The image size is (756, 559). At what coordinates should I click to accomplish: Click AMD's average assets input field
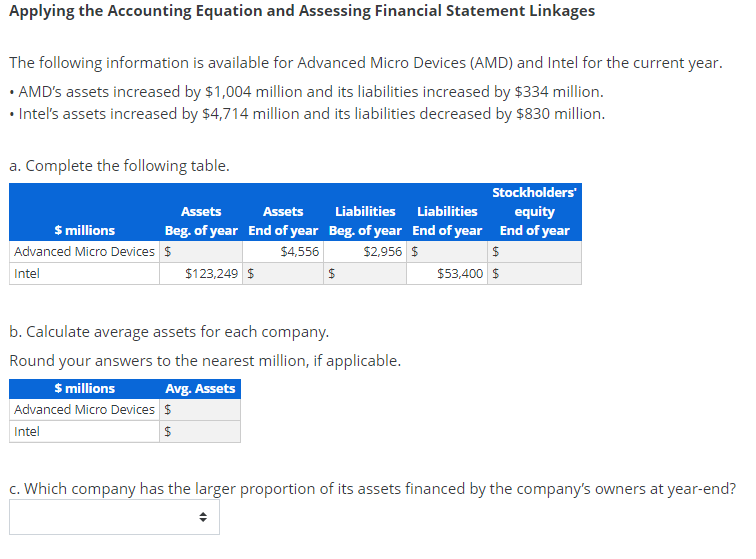pyautogui.click(x=205, y=410)
